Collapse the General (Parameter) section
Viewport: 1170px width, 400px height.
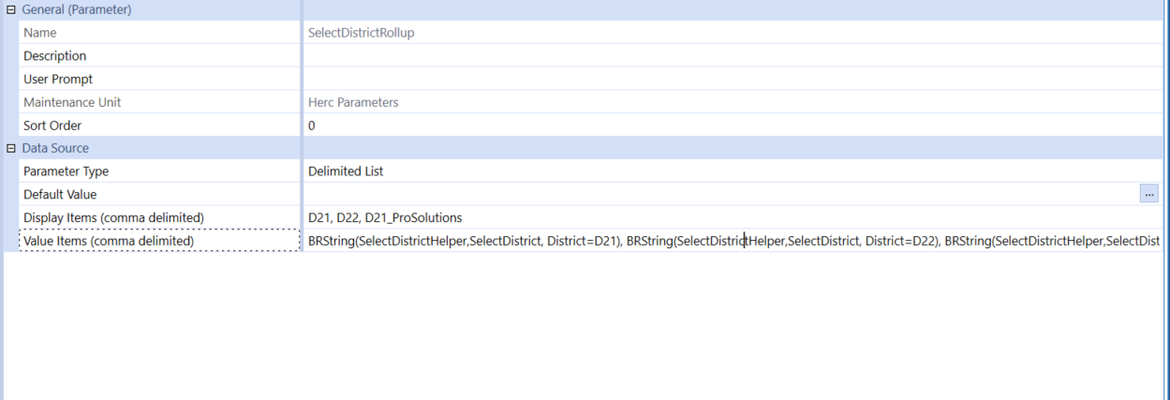coord(10,10)
